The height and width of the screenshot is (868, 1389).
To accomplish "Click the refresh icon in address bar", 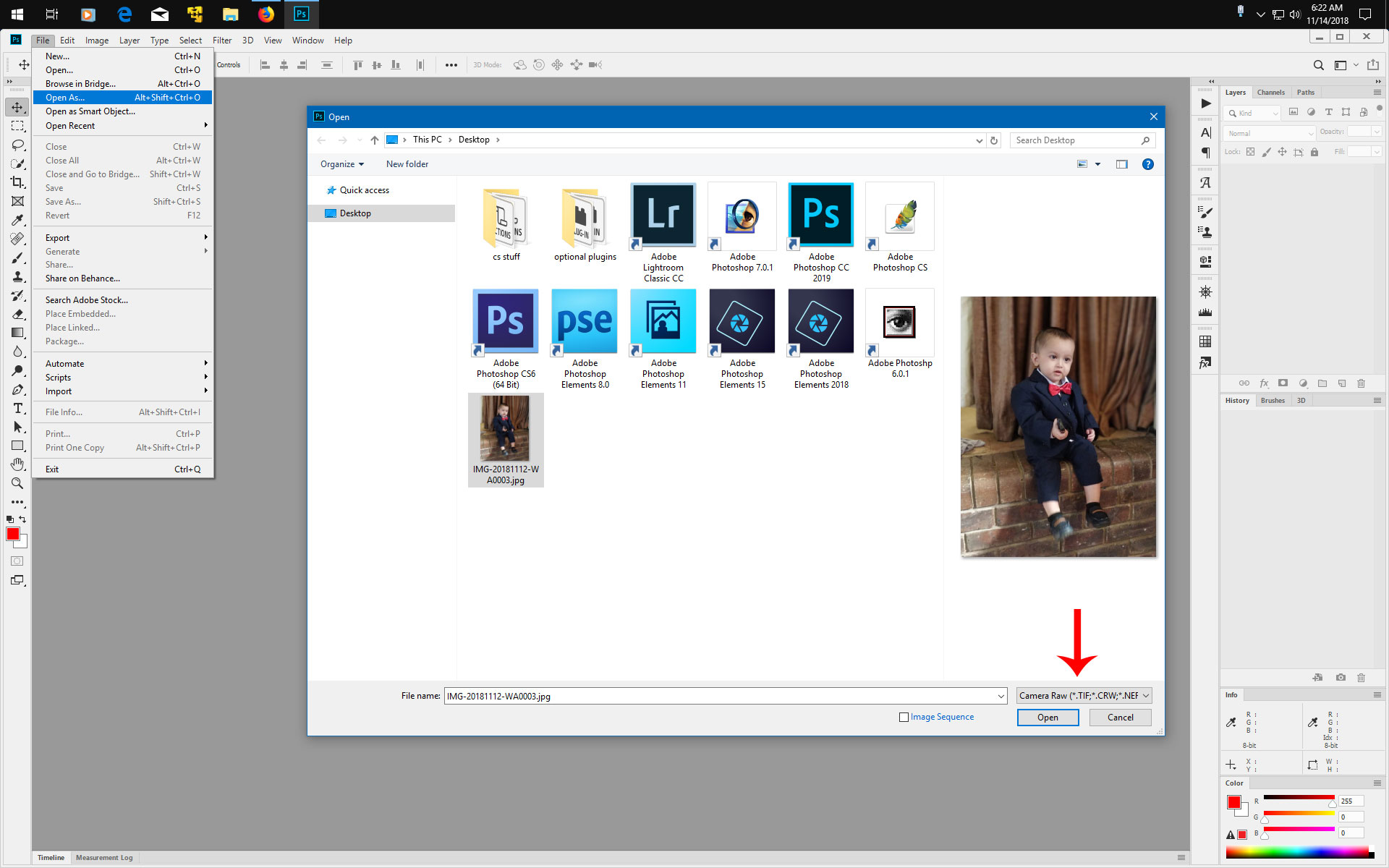I will [x=994, y=140].
